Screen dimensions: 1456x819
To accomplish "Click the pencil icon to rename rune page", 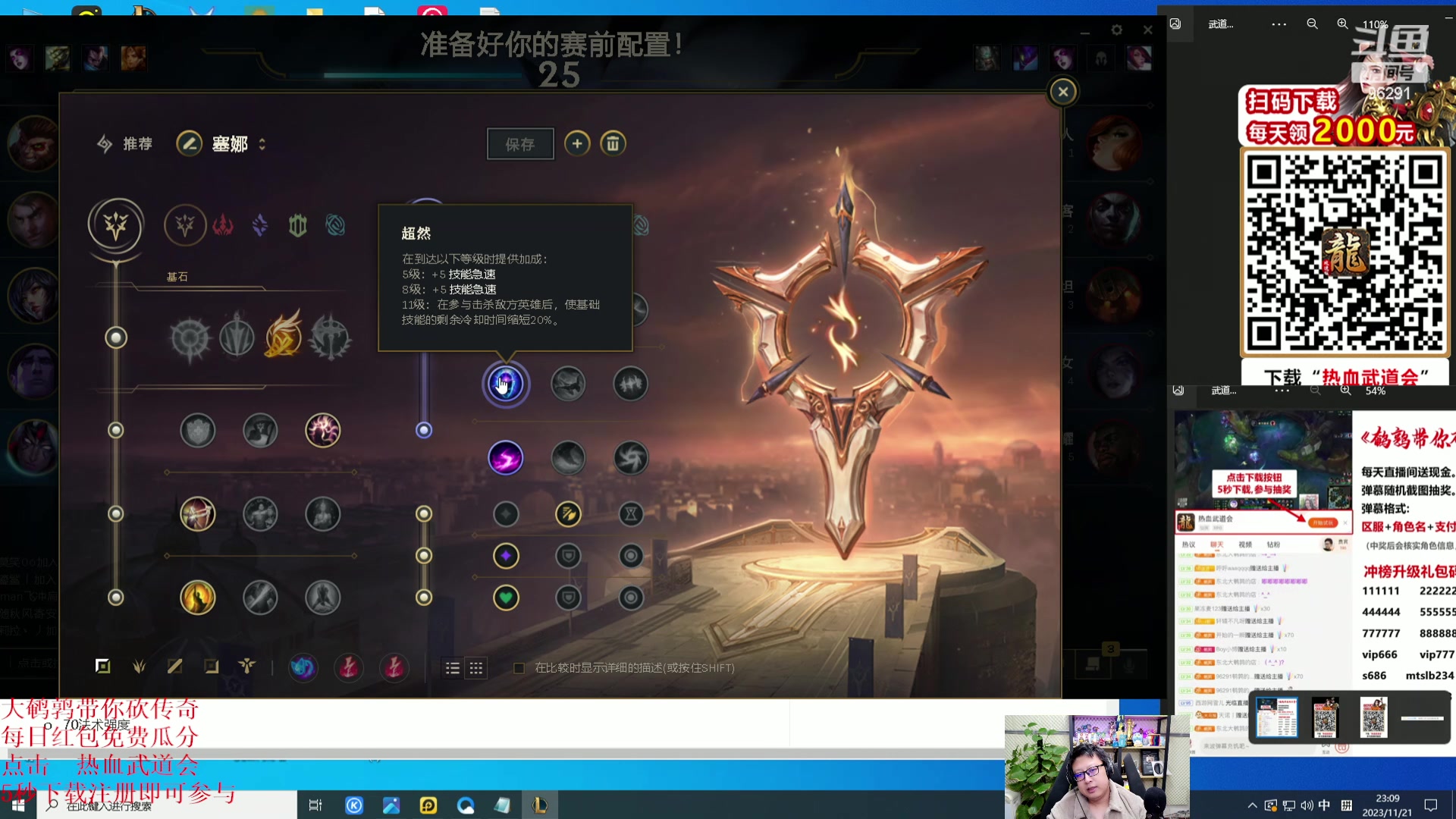I will (x=189, y=143).
